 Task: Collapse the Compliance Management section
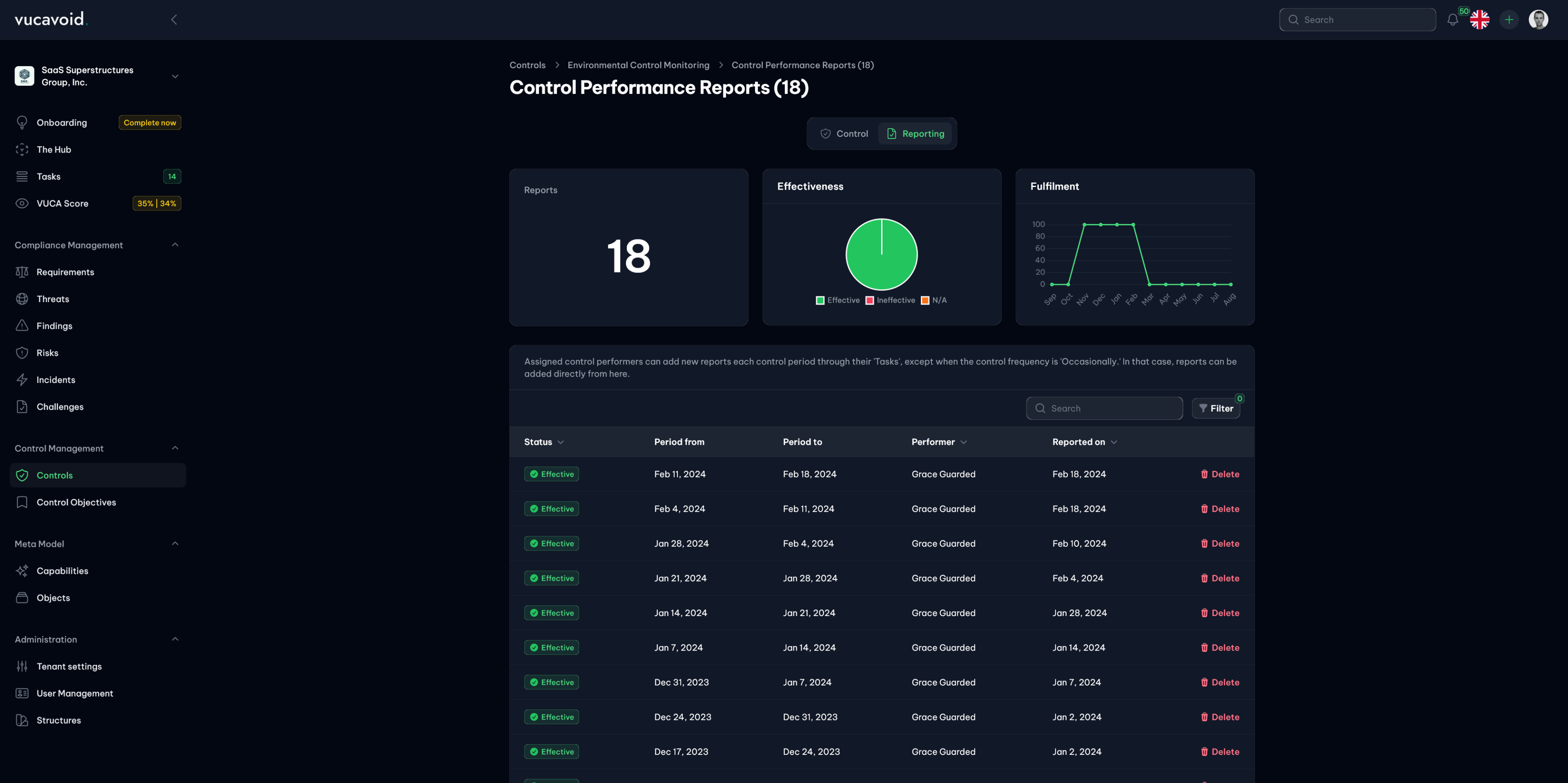175,245
